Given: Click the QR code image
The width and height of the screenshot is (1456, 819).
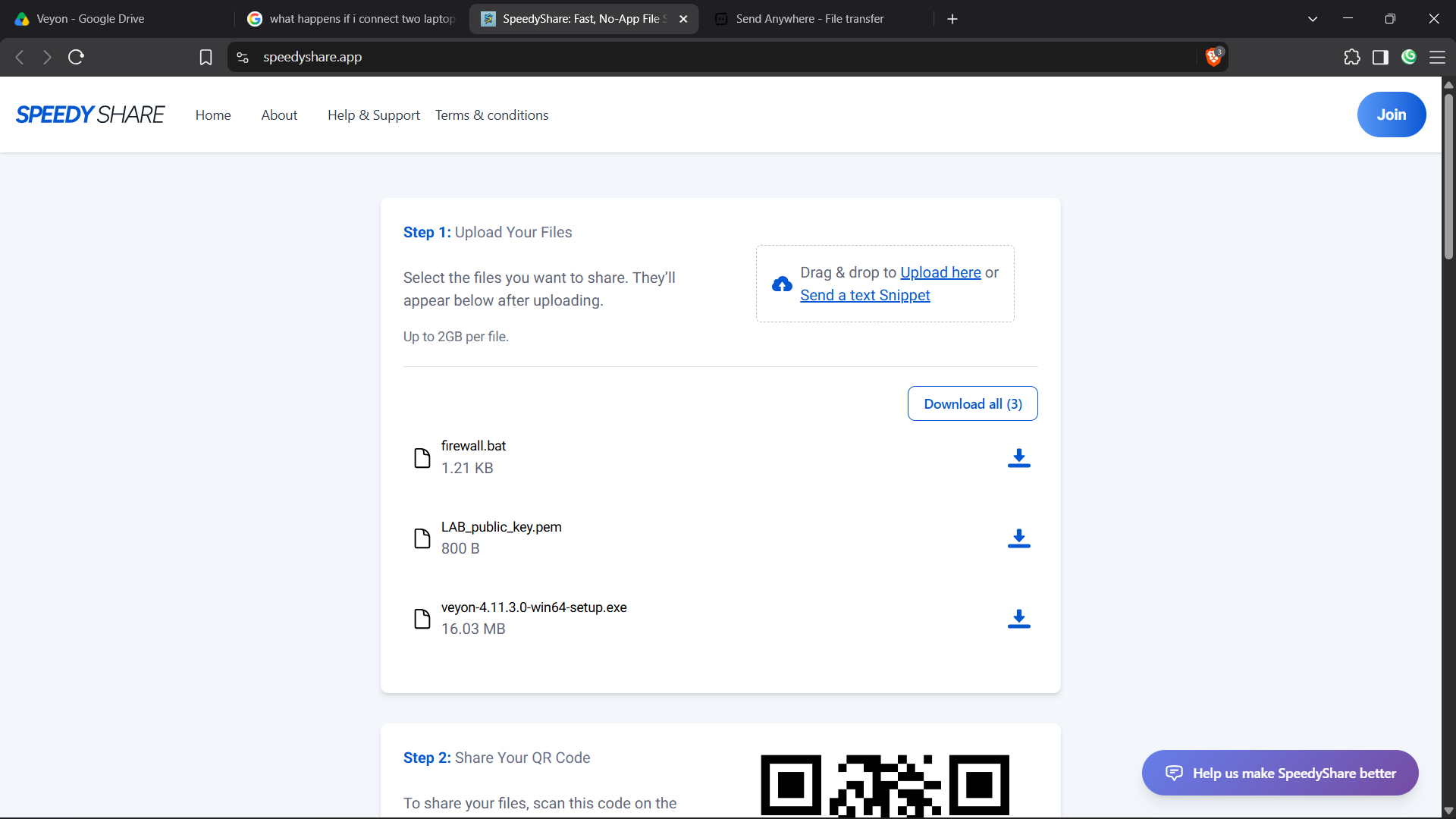Looking at the screenshot, I should pos(885,785).
